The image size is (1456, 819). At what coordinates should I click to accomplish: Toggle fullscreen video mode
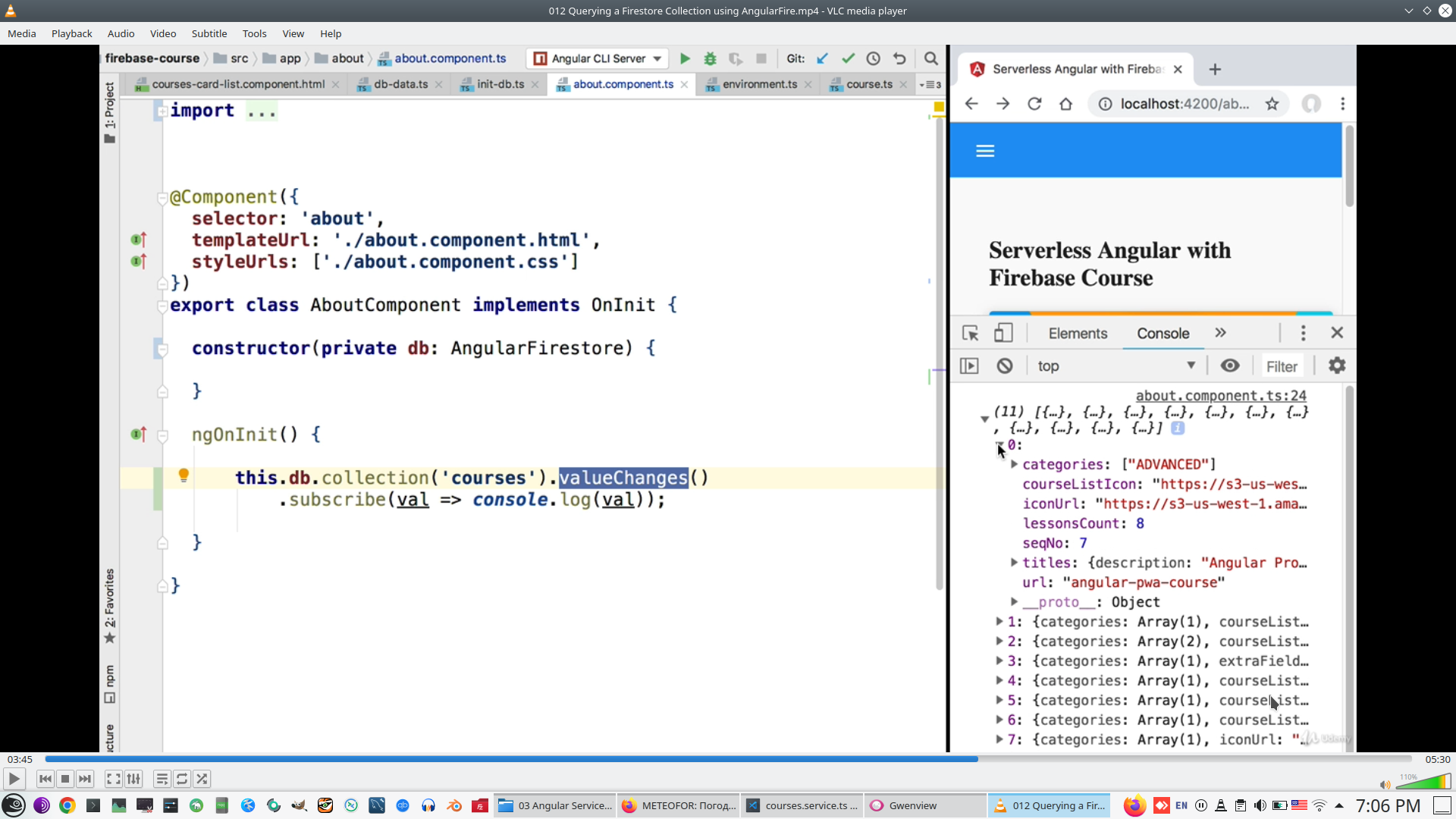click(113, 779)
